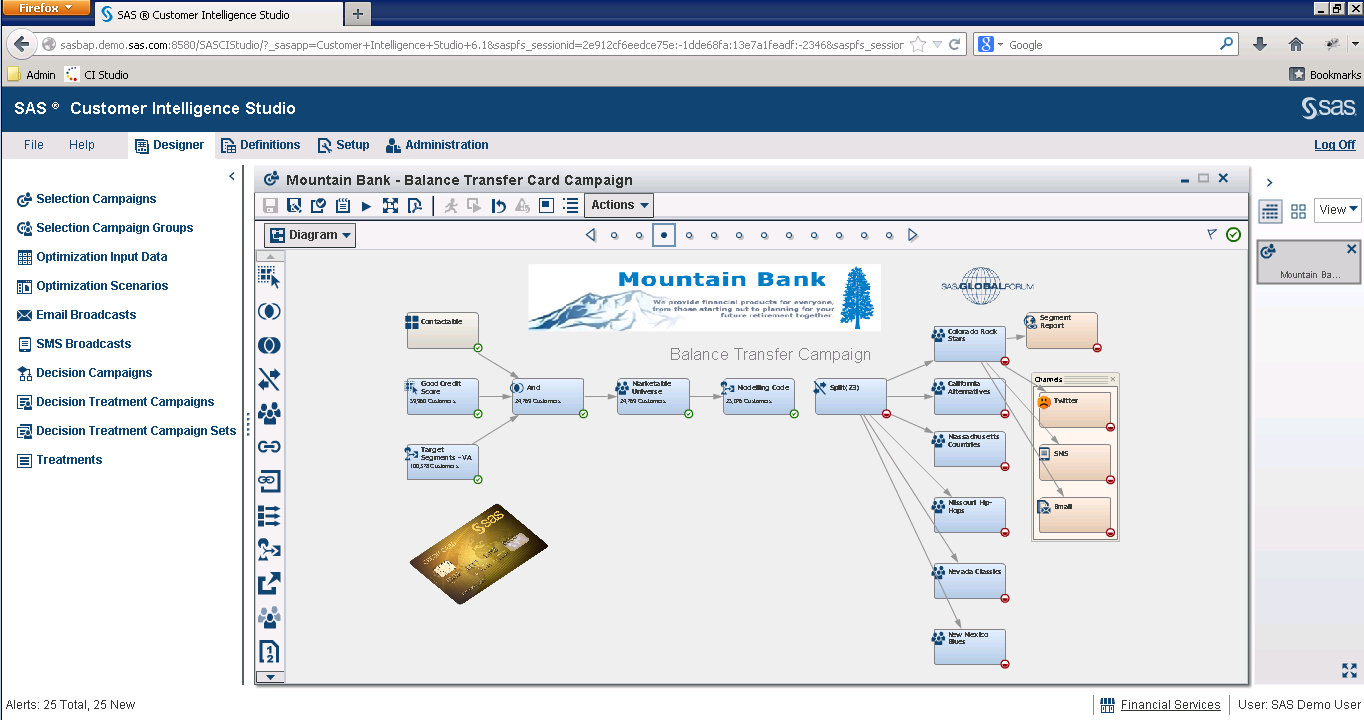Select the people segment tool in palette
1364x720 pixels.
coord(269,413)
